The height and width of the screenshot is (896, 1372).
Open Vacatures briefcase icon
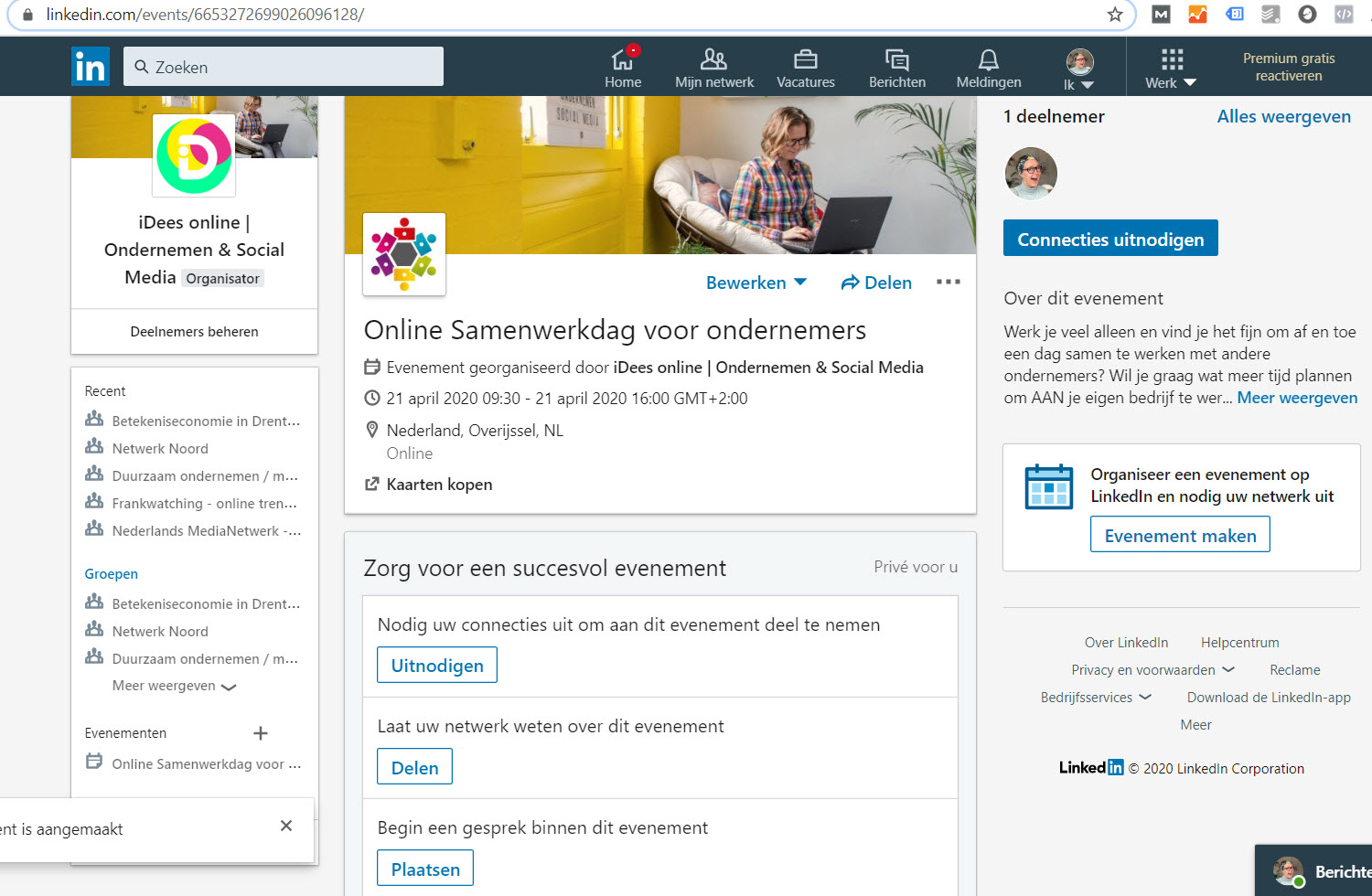(x=805, y=60)
